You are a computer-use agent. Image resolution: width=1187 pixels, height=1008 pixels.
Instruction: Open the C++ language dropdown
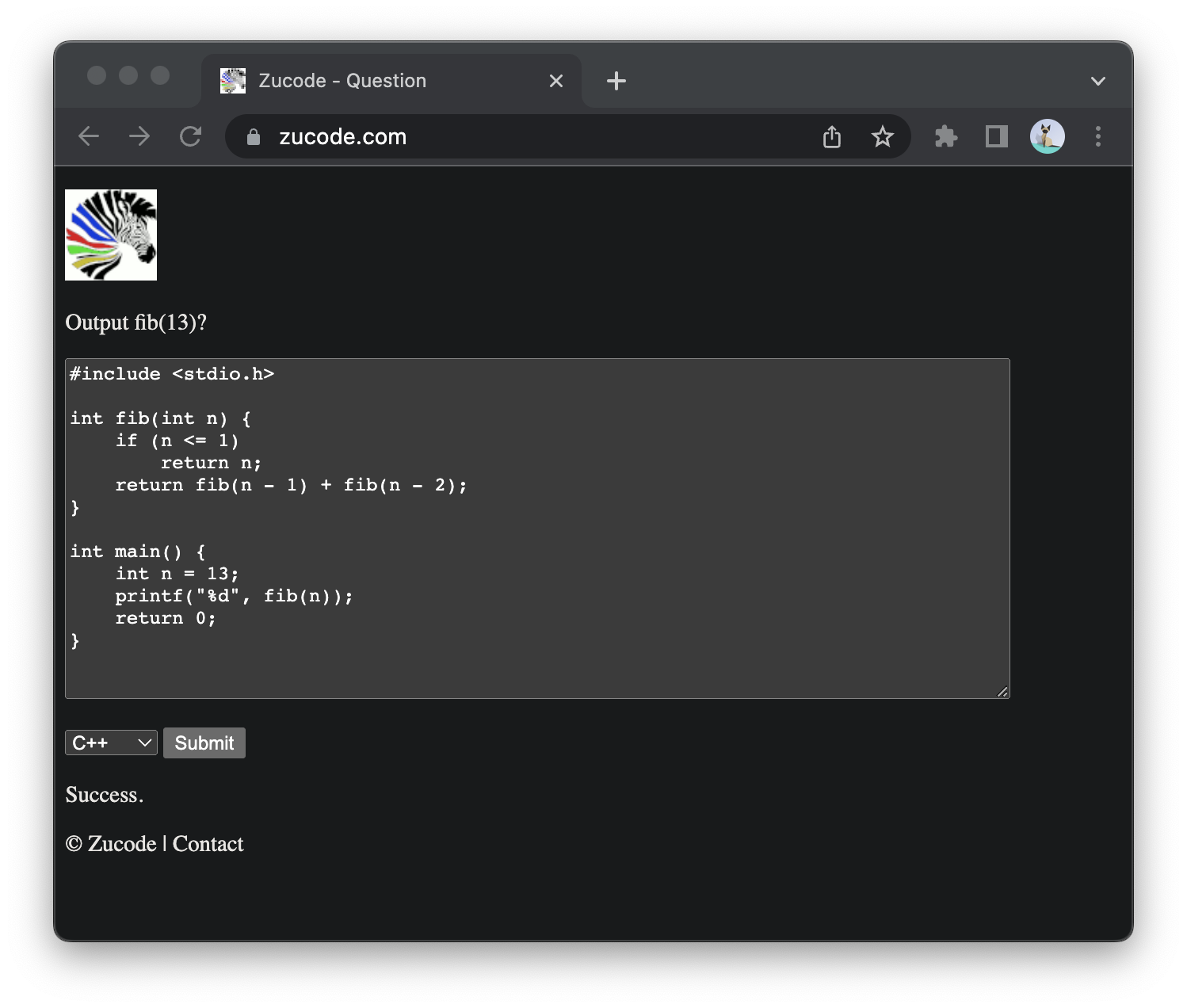coord(111,743)
